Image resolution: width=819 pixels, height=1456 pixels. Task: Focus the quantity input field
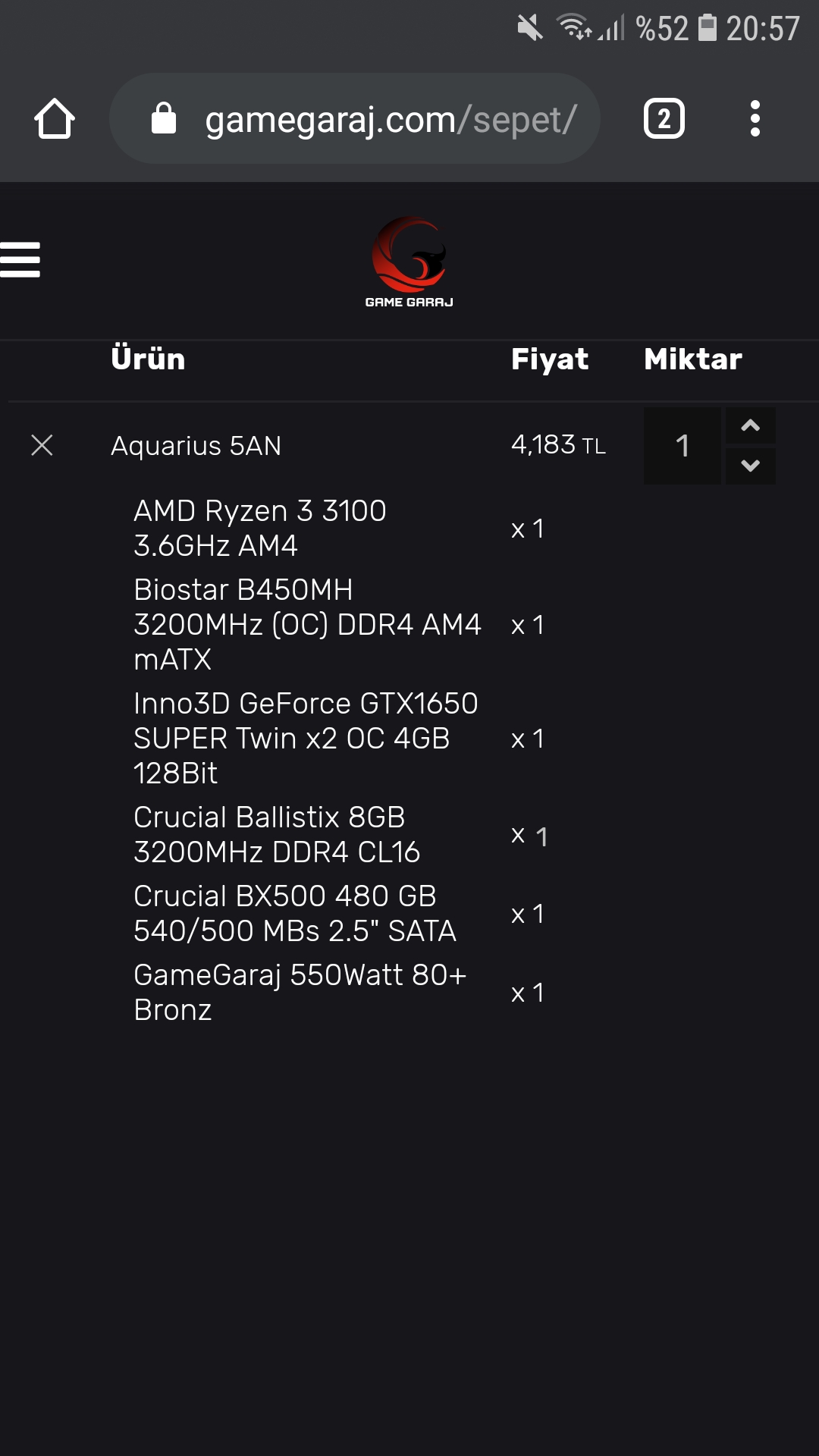(682, 446)
